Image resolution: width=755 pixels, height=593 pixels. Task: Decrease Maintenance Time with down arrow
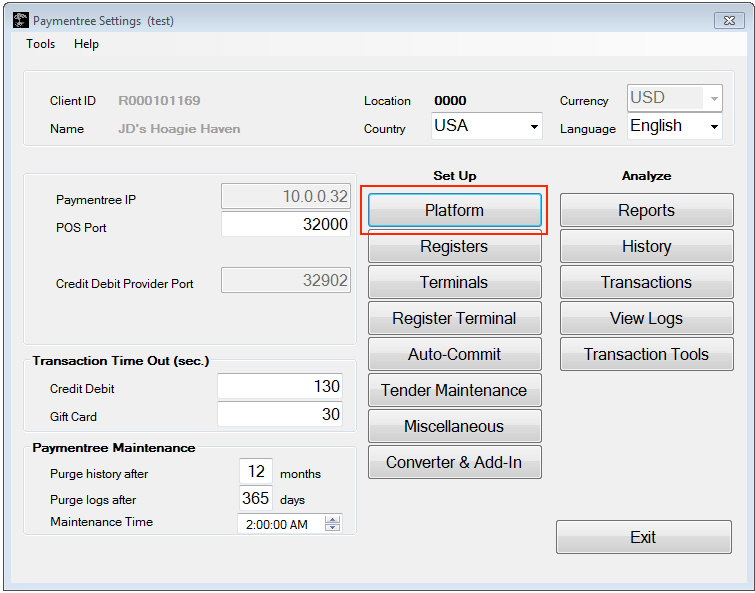click(332, 528)
